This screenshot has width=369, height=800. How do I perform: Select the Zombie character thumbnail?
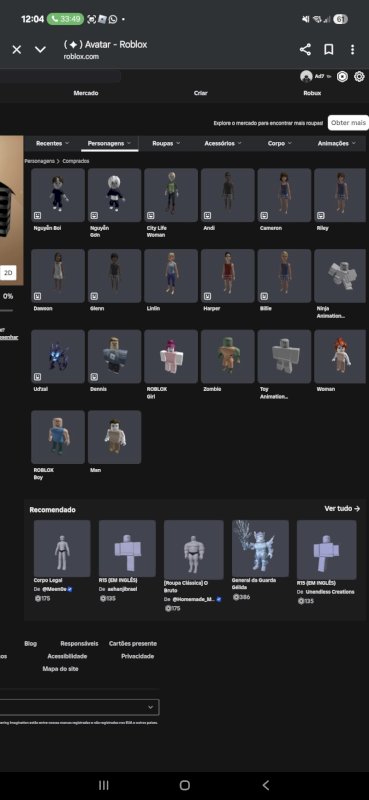228,356
